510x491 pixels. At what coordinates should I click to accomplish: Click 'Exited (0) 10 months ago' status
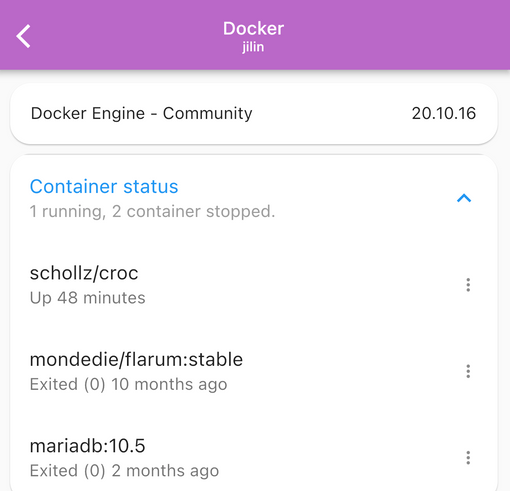click(129, 384)
